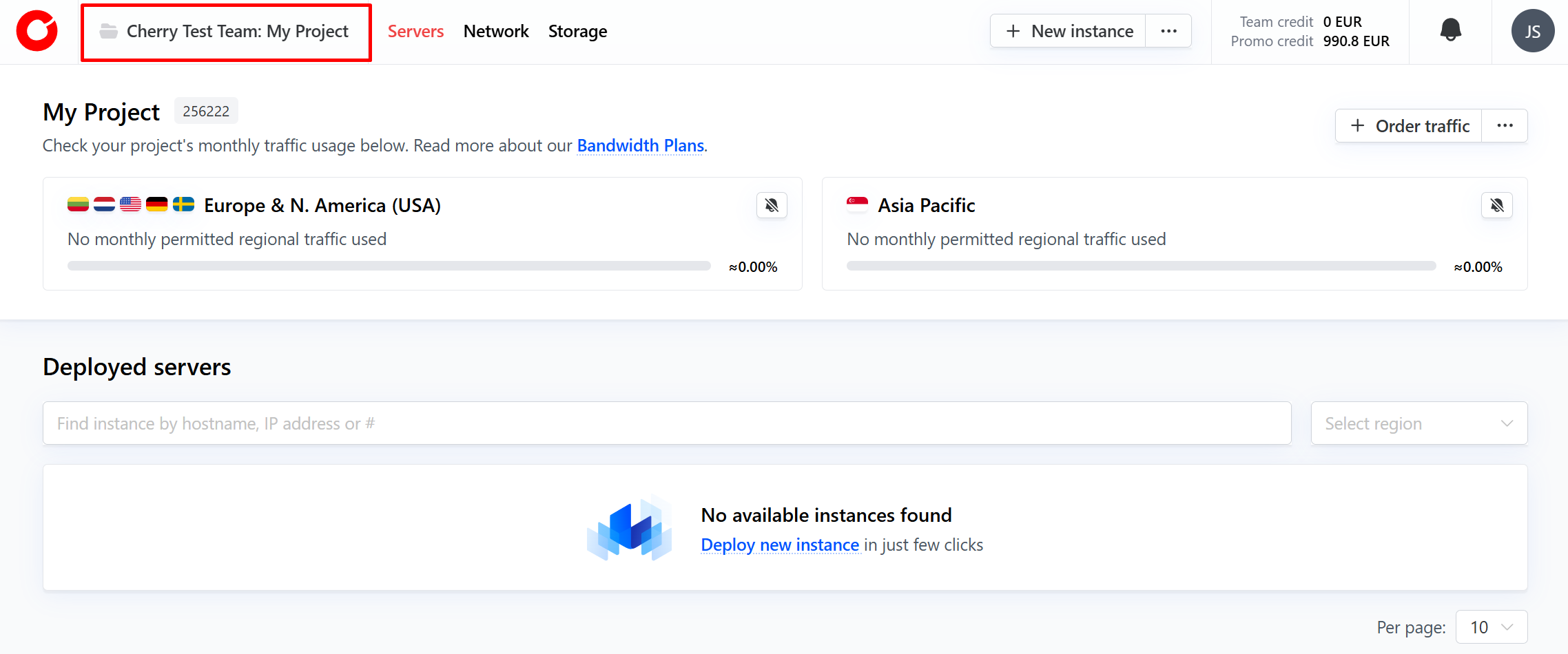Click the blue cubes illustration

[630, 529]
